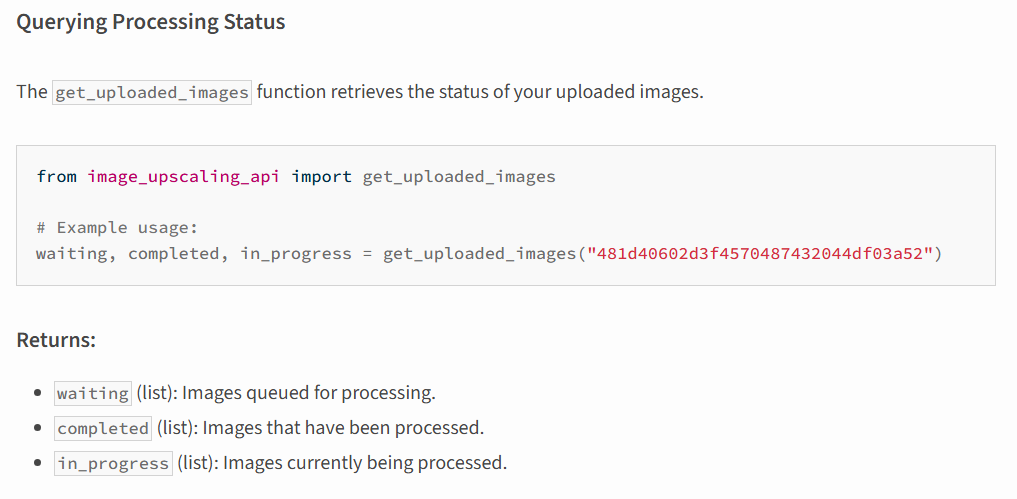
Task: Click the inline get_uploaded_images code
Action: (x=152, y=92)
